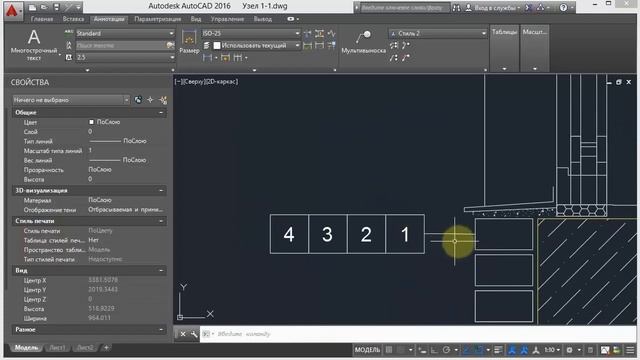The width and height of the screenshot is (640, 360).
Task: Open the annotation scale 1:10 dropdown
Action: click(552, 350)
